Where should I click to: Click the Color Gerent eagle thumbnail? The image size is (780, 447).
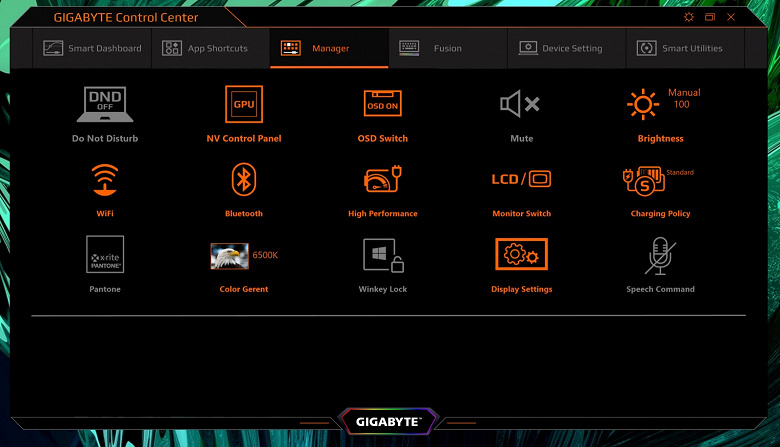tap(229, 256)
